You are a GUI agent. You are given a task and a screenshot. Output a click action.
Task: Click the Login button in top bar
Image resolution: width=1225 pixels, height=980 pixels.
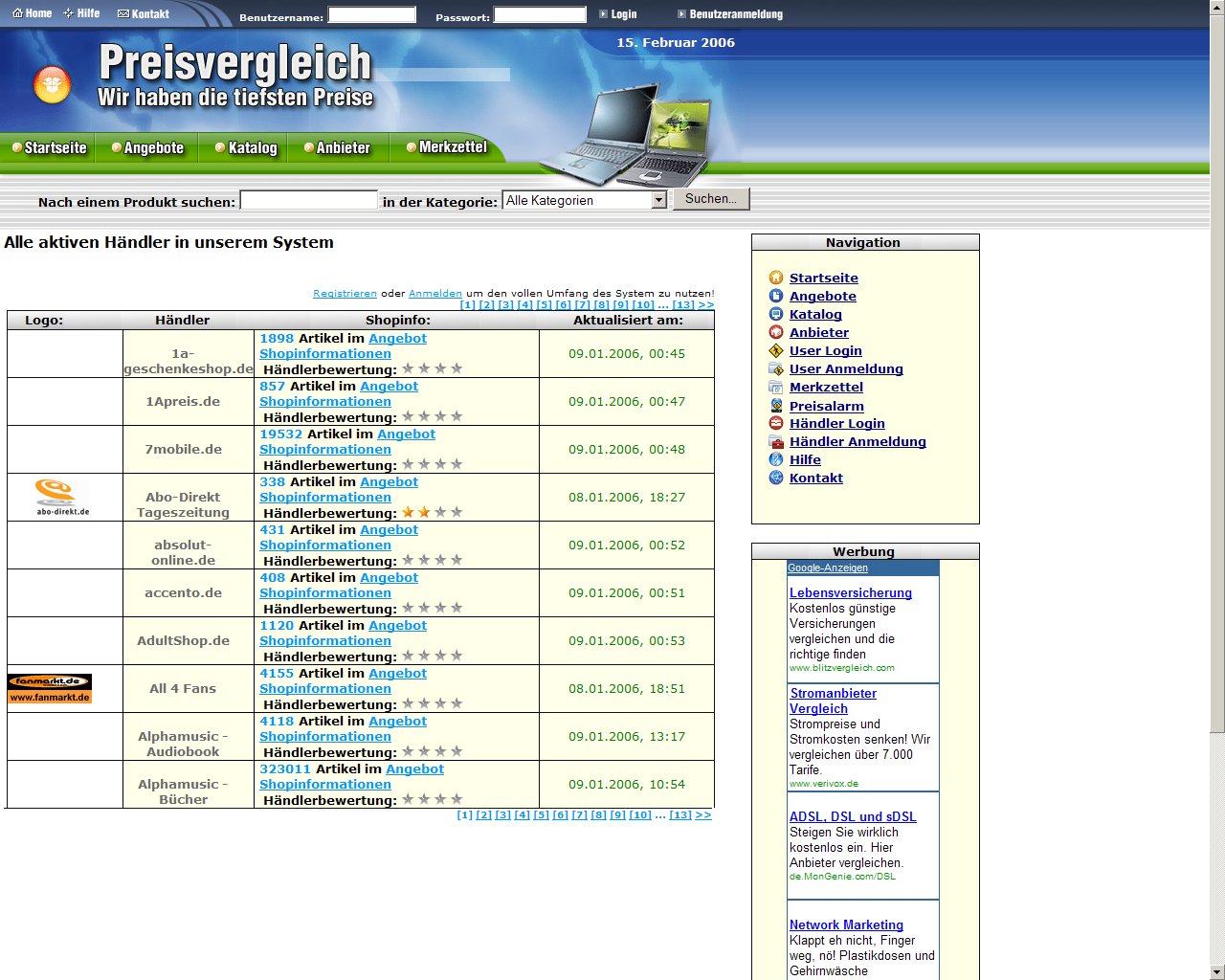coord(617,14)
